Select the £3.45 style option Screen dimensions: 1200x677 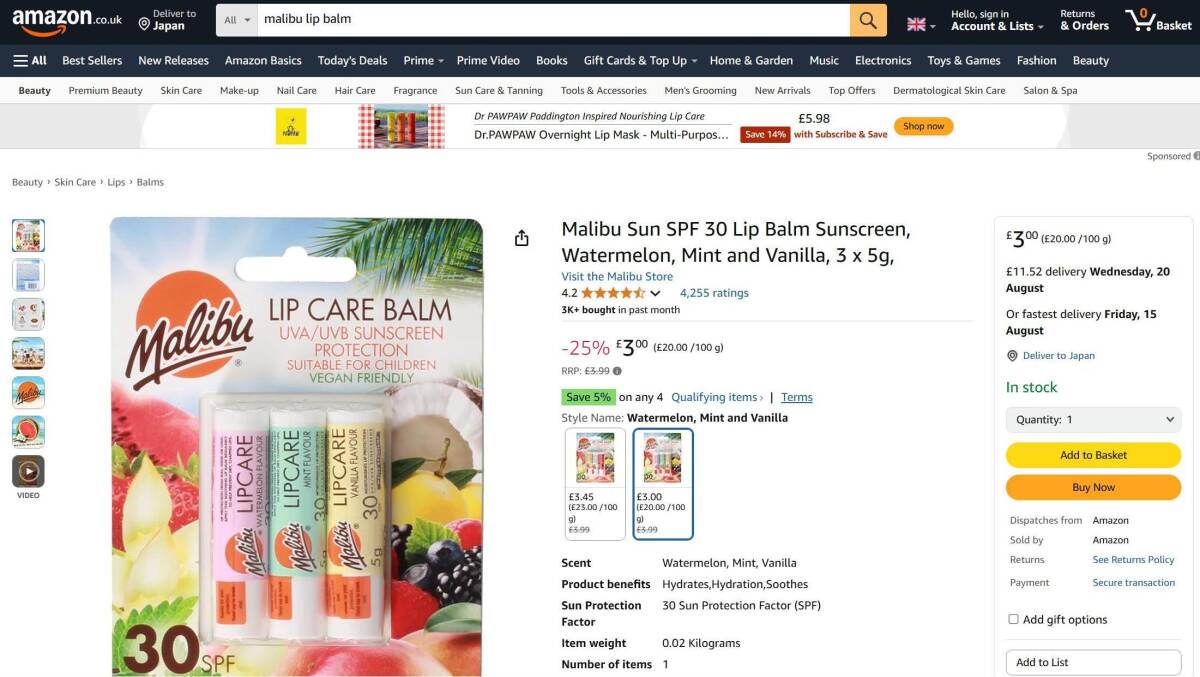tap(595, 484)
